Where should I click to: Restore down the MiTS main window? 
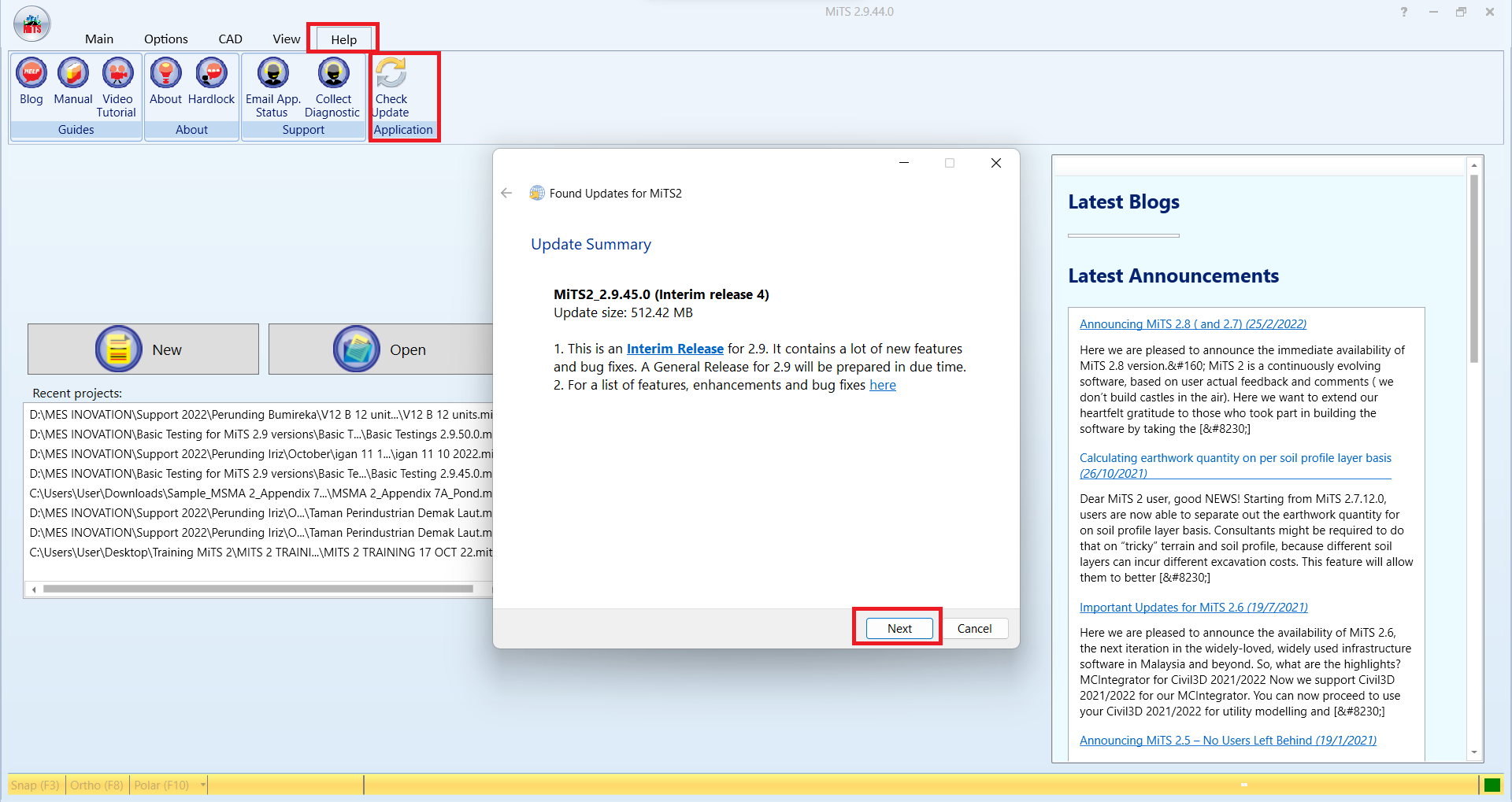1461,12
